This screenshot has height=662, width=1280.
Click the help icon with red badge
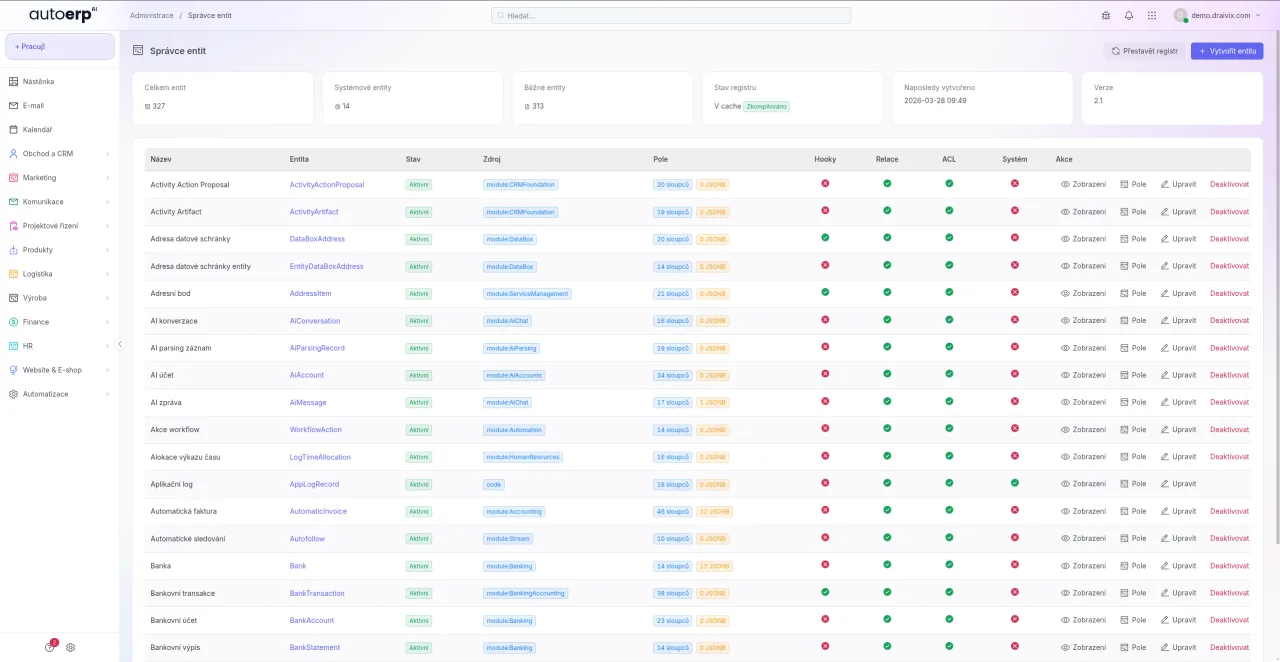click(x=50, y=647)
